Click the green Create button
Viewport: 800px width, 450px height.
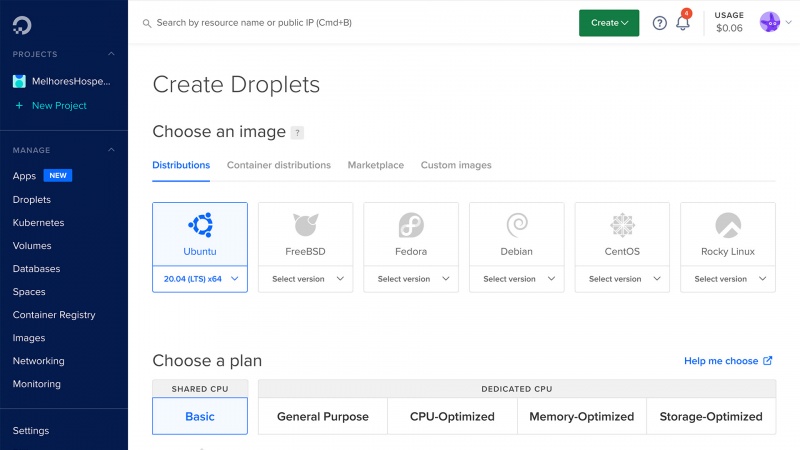click(608, 23)
